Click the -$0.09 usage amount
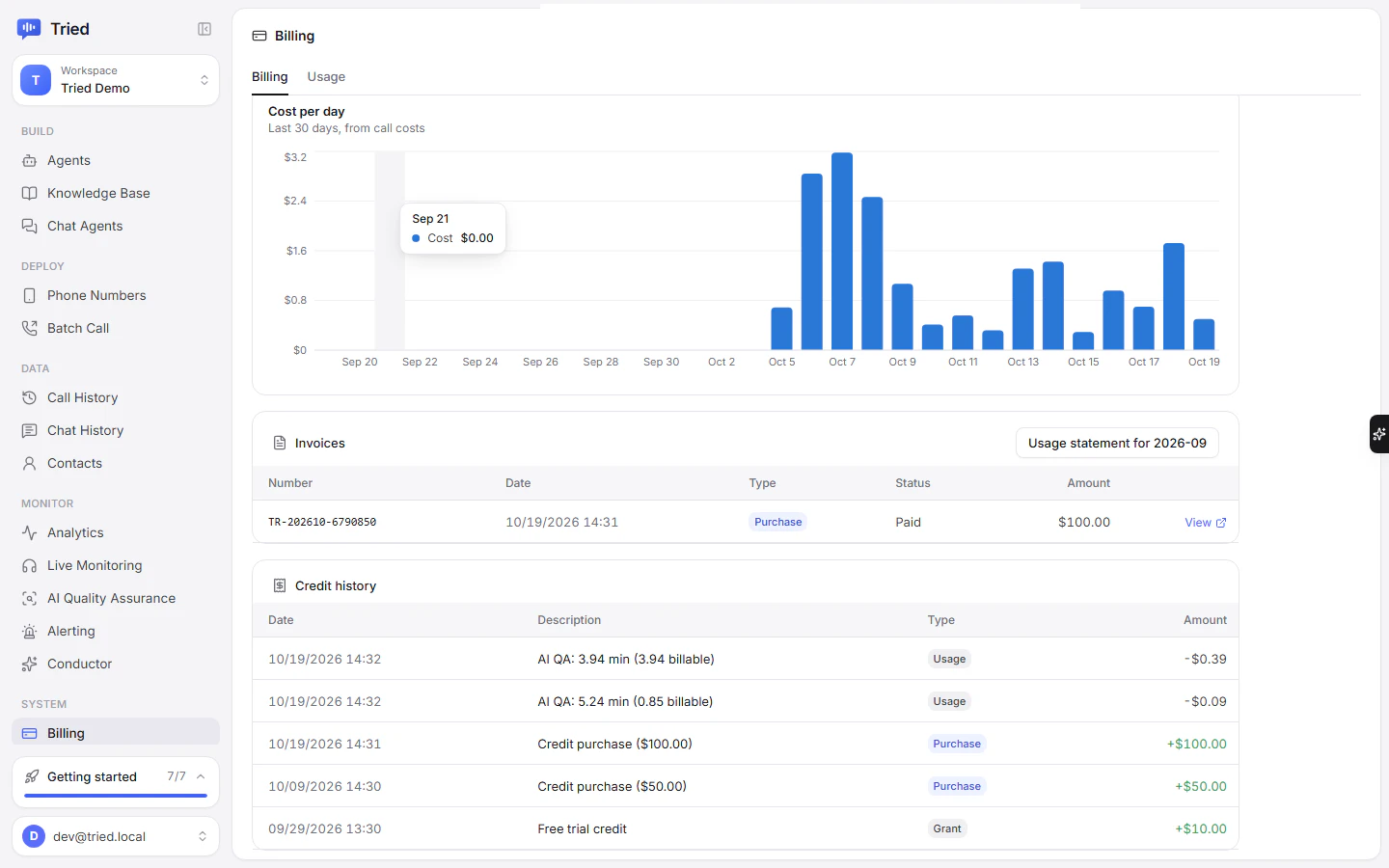 (x=1206, y=701)
